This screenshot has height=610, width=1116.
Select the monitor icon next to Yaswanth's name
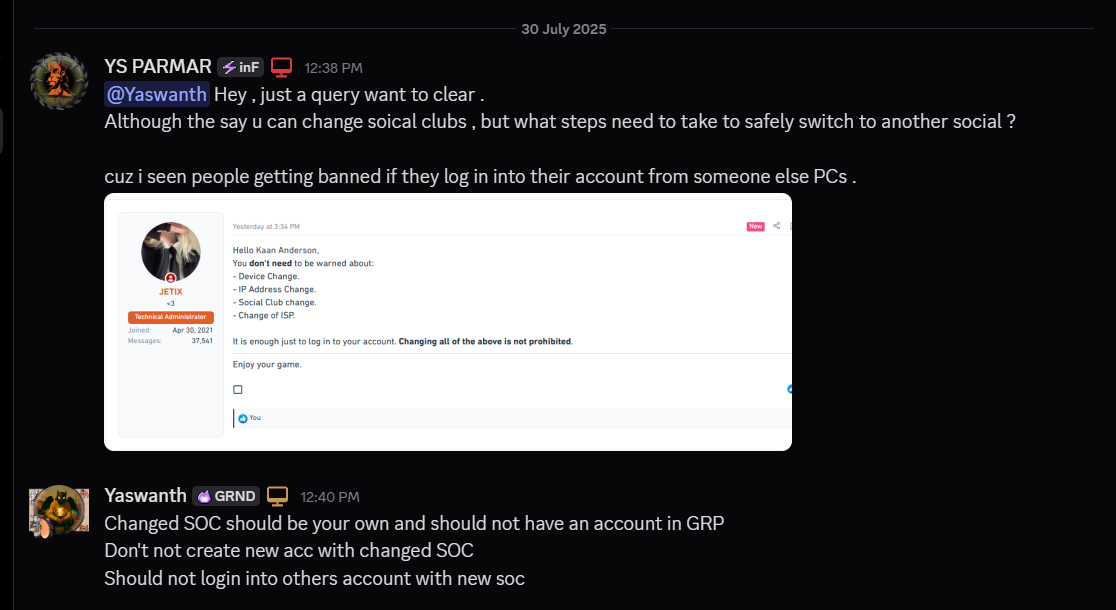tap(277, 495)
